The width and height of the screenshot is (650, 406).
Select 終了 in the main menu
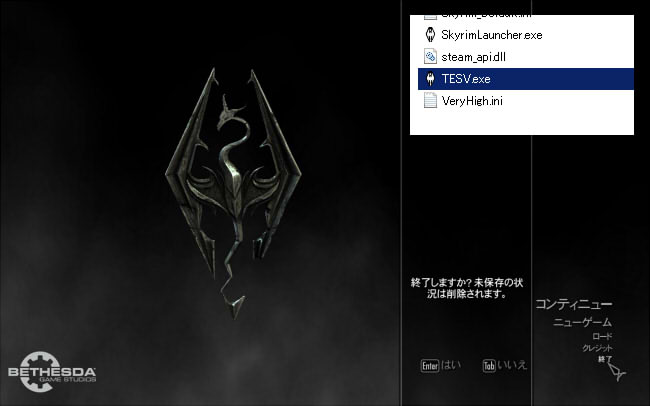605,359
